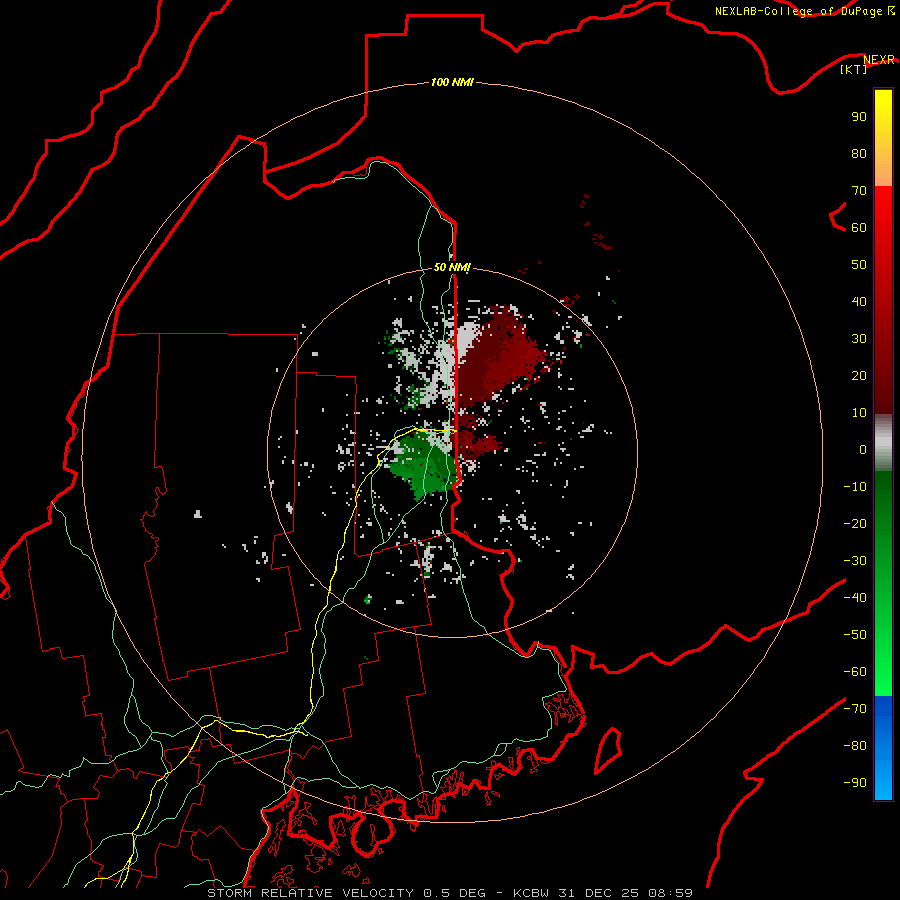Click the -60 value on velocity scale
The width and height of the screenshot is (900, 900).
point(855,672)
